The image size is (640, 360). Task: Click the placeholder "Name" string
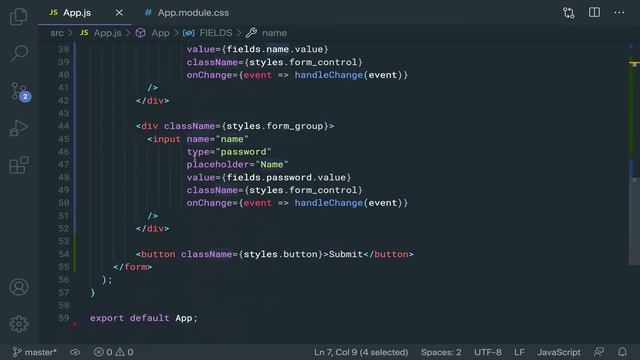pos(272,164)
